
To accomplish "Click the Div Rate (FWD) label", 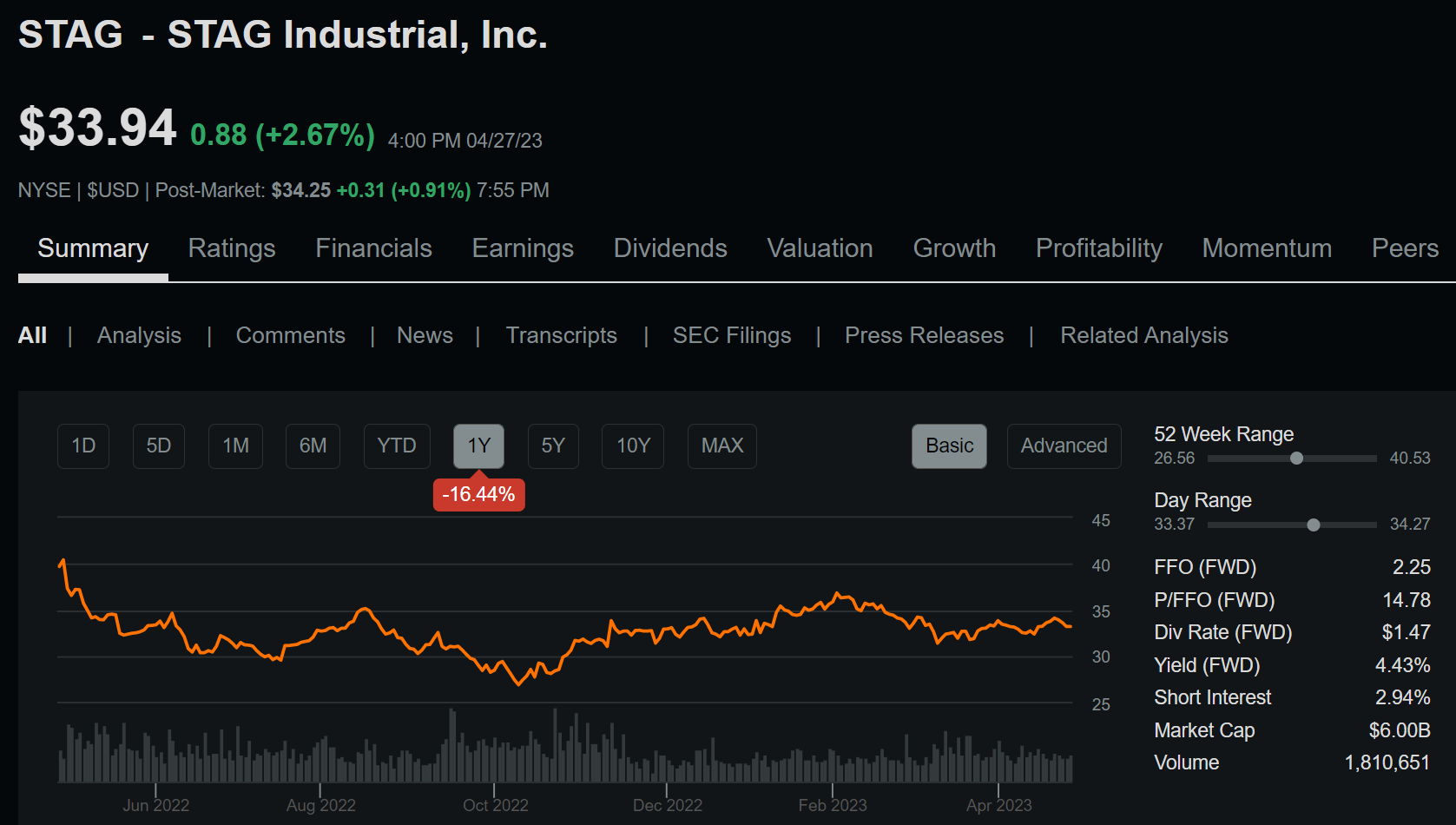I will coord(1222,632).
